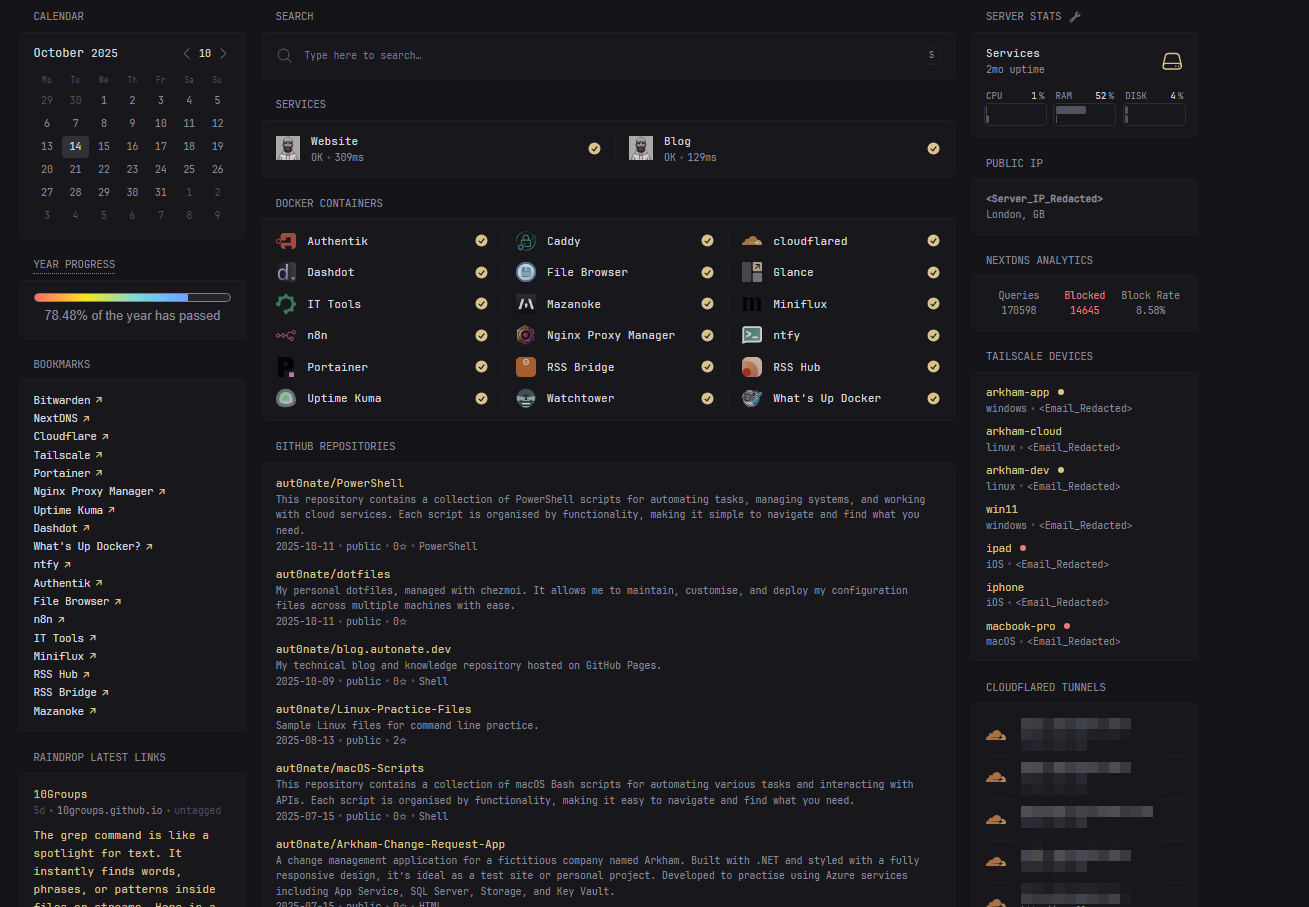Screen dimensions: 1309x907
Task: Click the Watchtower status check mark
Action: 707,398
